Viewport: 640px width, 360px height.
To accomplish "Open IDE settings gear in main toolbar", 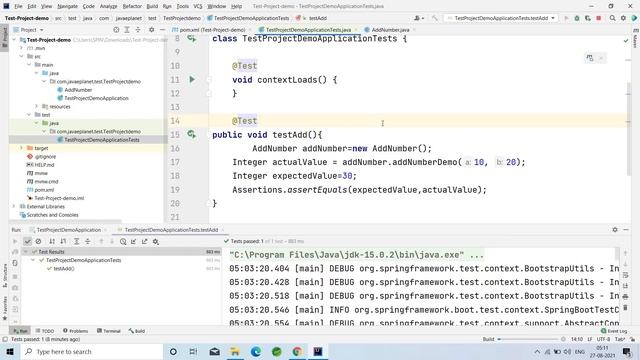I will [x=623, y=18].
